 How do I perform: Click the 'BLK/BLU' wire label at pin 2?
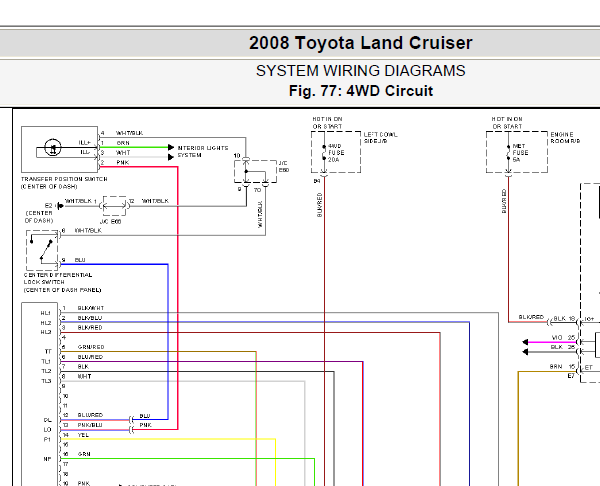click(x=90, y=318)
